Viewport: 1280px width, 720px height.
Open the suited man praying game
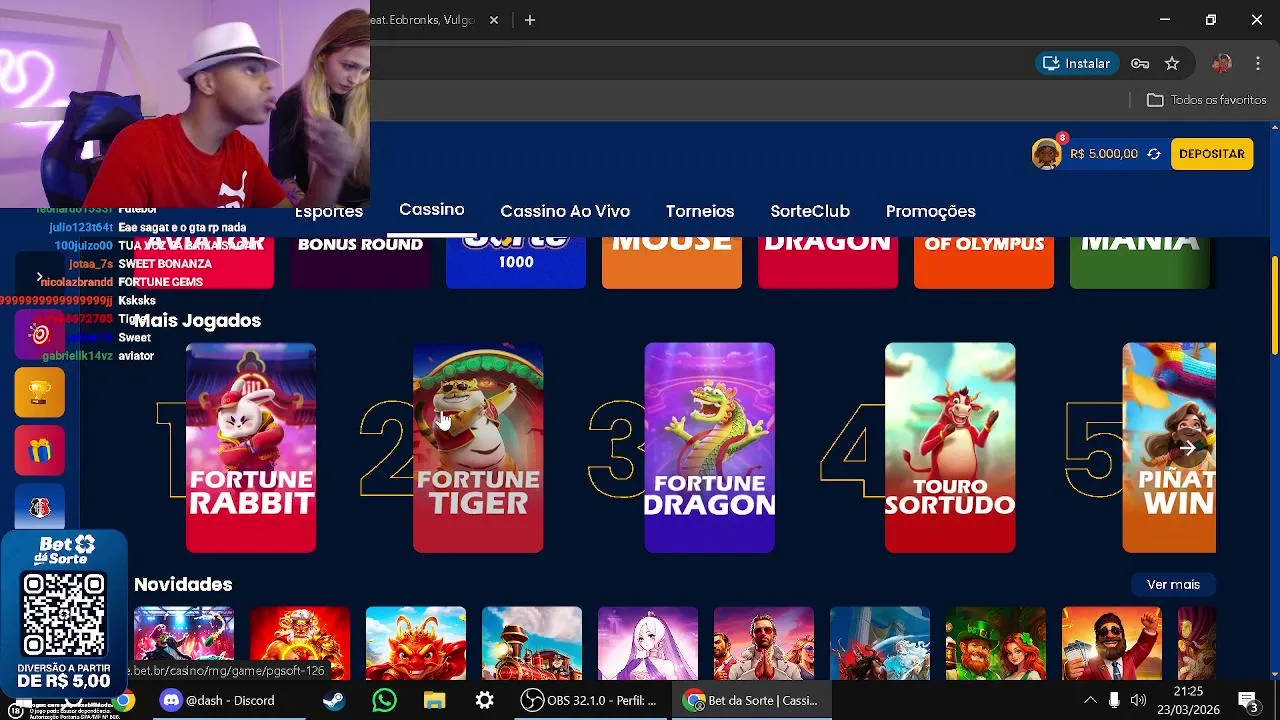pyautogui.click(x=764, y=643)
